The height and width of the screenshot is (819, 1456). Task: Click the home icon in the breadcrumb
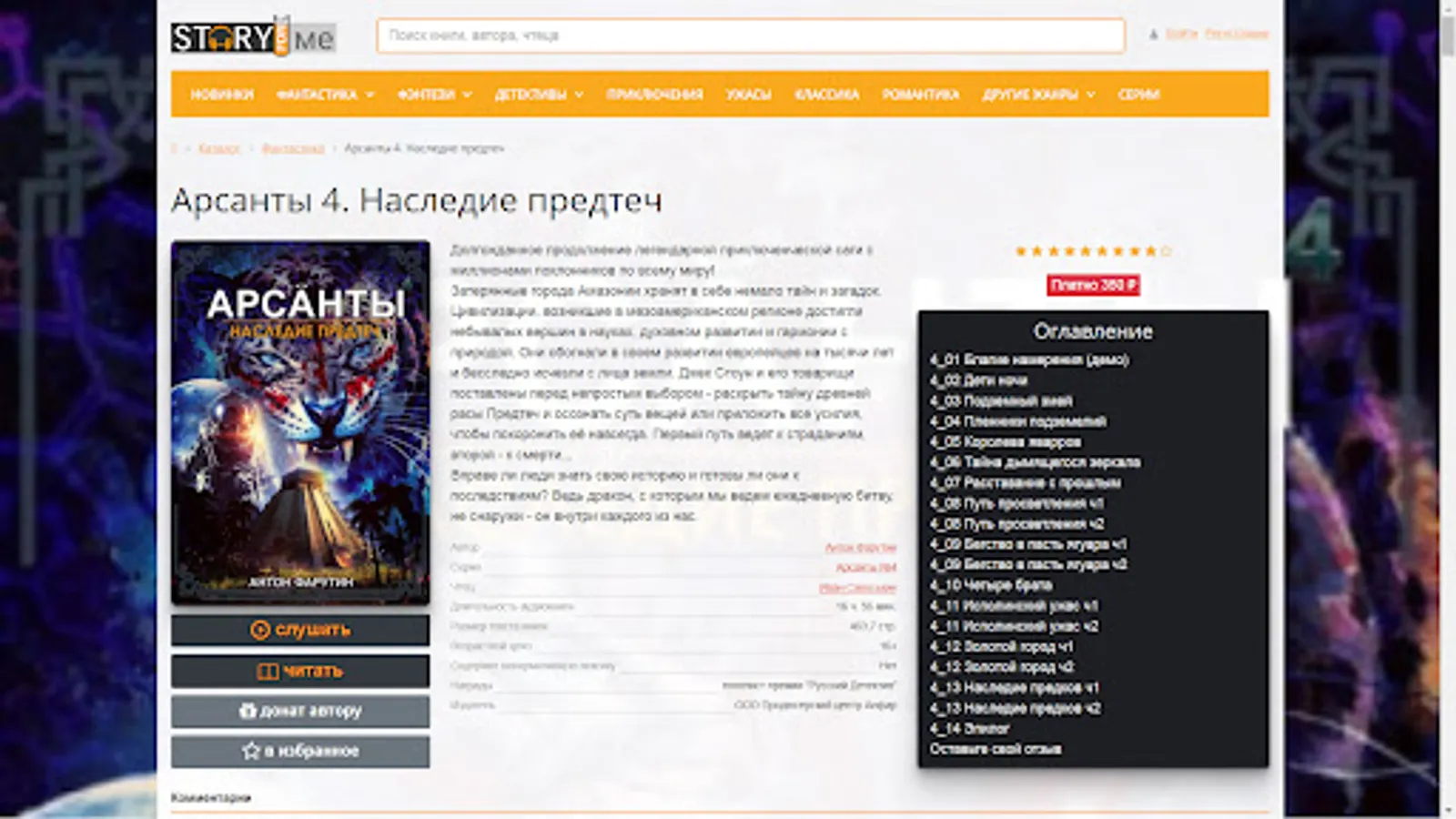175,148
